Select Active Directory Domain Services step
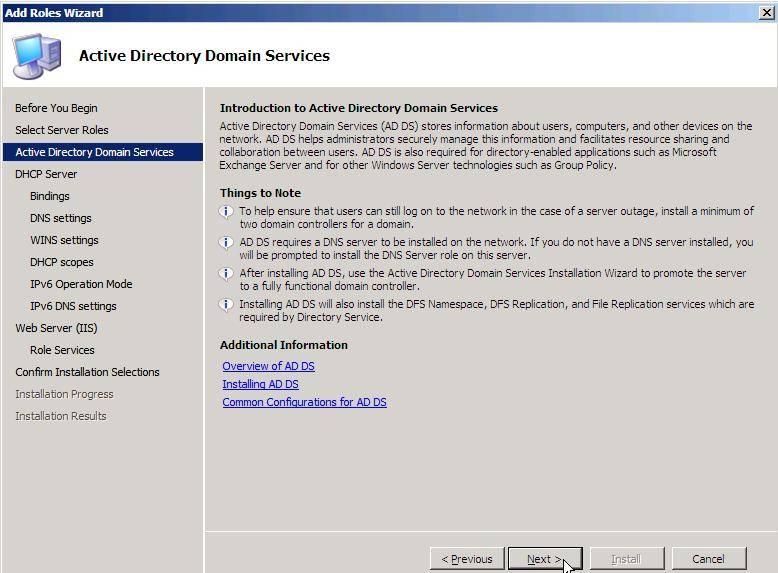Screen dimensions: 778x573 pyautogui.click(x=103, y=152)
